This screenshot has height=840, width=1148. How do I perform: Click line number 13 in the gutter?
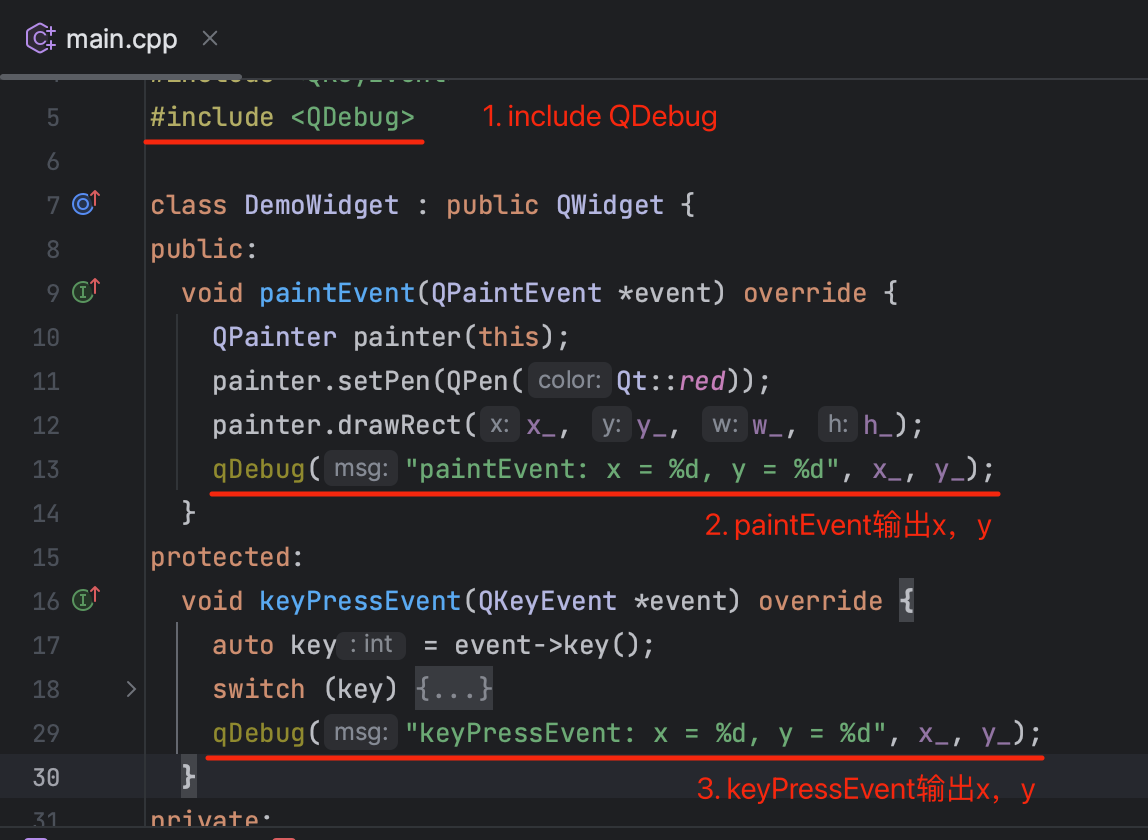tap(45, 469)
